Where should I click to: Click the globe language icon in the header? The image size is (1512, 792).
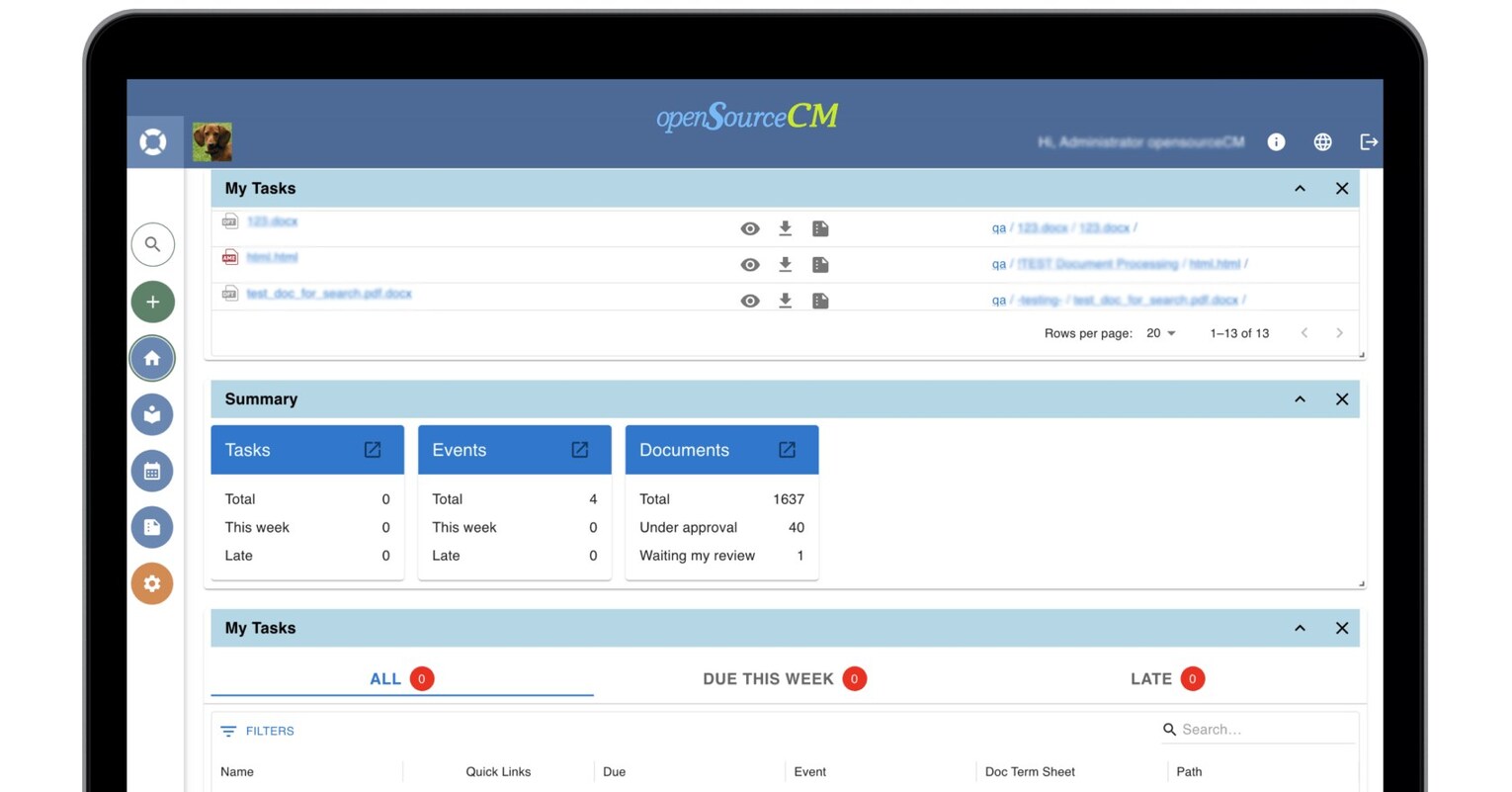1322,141
